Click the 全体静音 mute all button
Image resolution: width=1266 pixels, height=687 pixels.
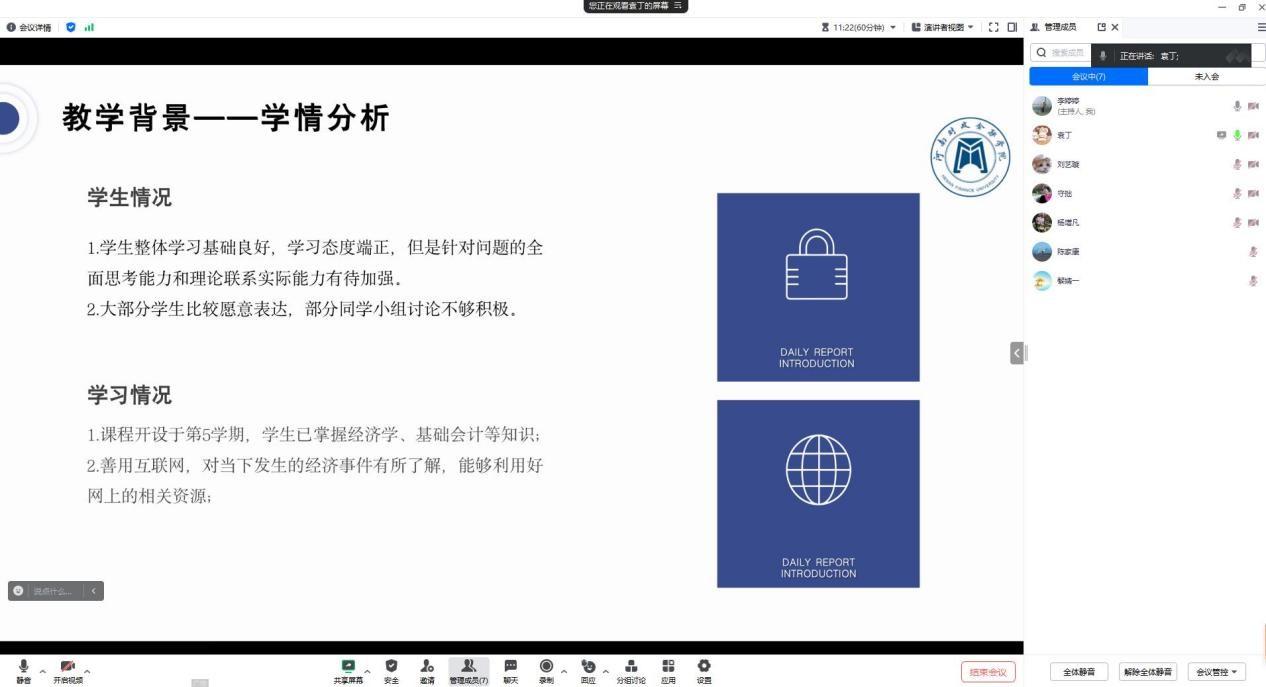coord(1078,672)
